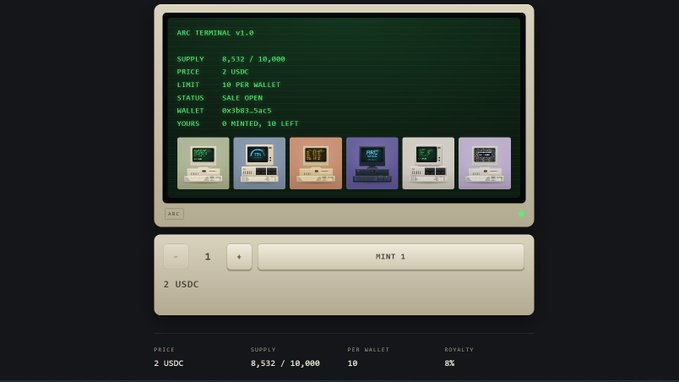Click the quantity value 1 in stepper
679x382 pixels.
[x=208, y=257]
